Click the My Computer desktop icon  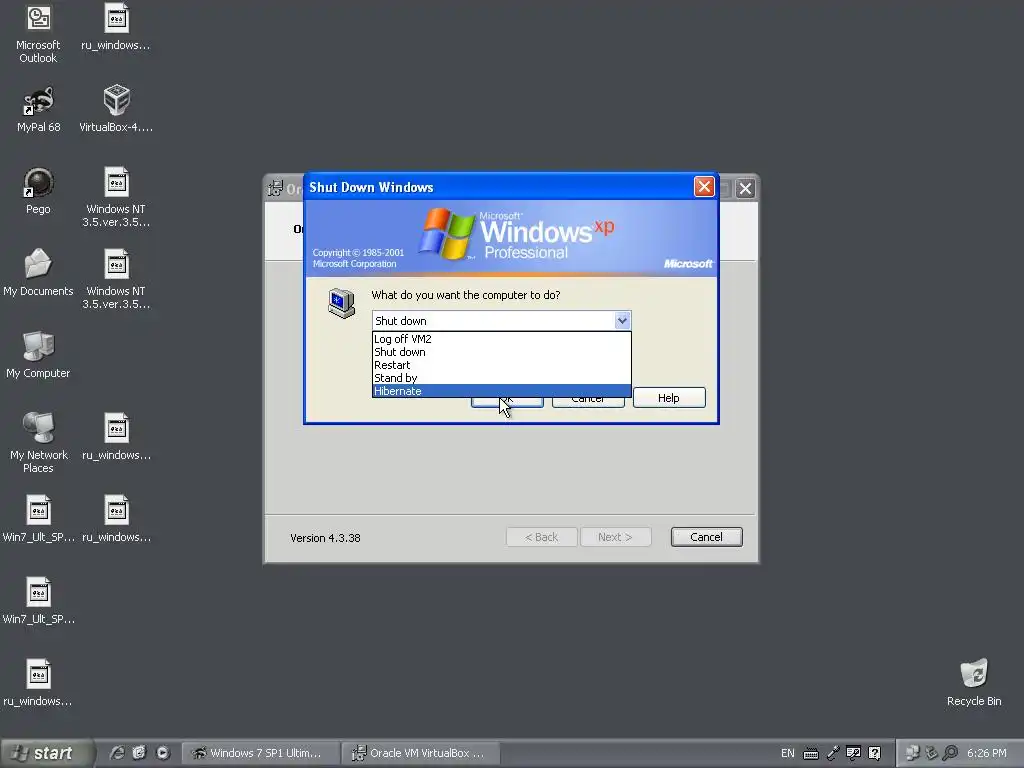pyautogui.click(x=38, y=355)
